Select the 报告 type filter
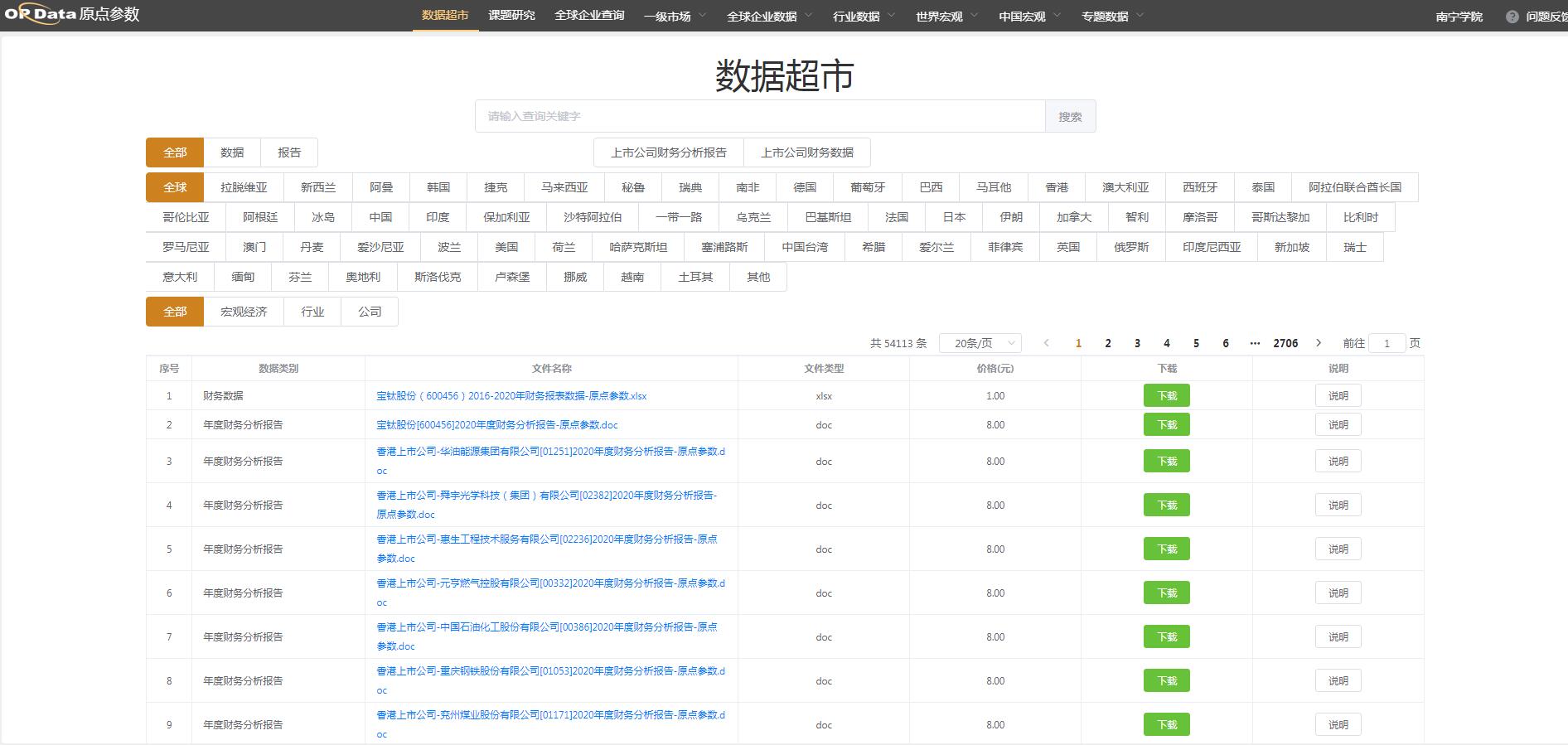The image size is (1568, 745). (x=289, y=152)
